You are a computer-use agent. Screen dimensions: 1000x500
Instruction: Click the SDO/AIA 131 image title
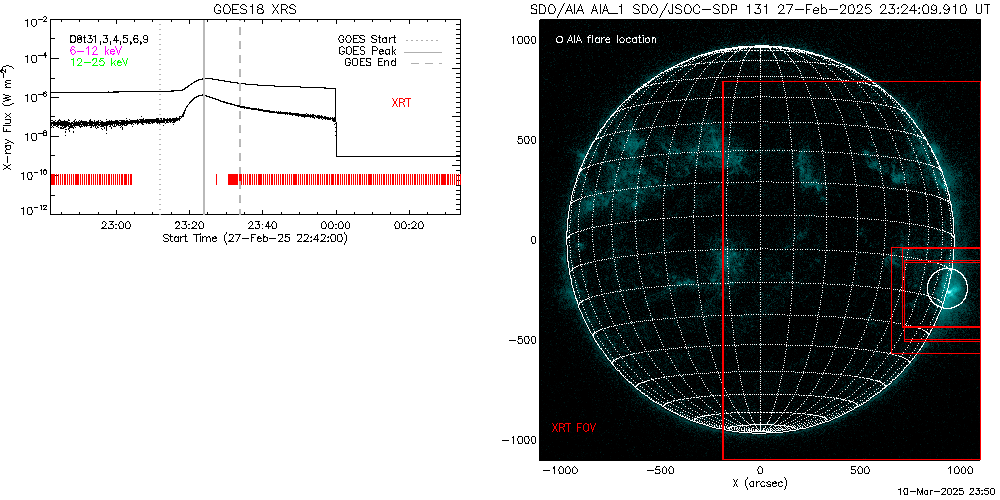point(758,9)
